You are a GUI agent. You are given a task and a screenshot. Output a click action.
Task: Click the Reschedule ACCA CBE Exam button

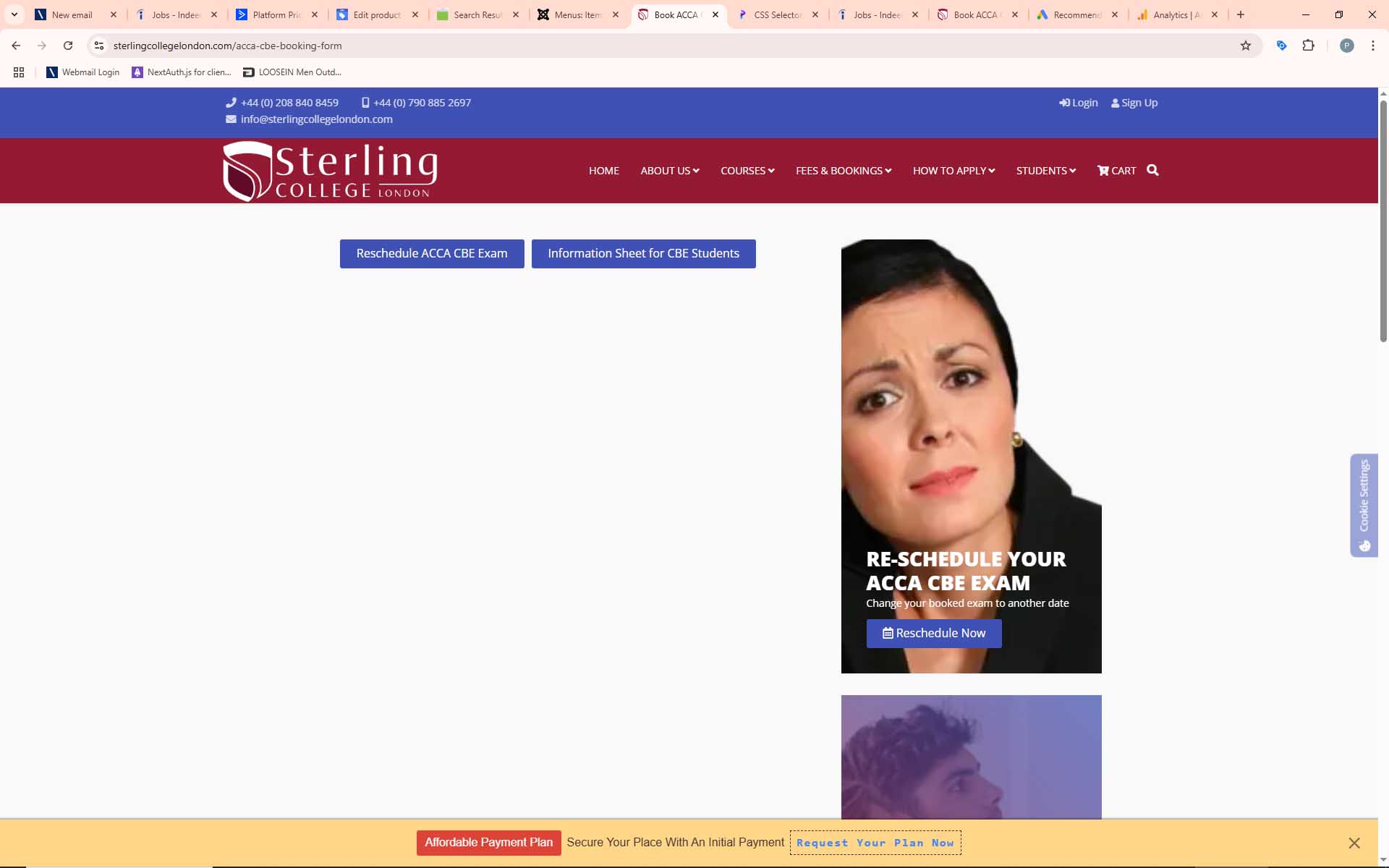[432, 254]
